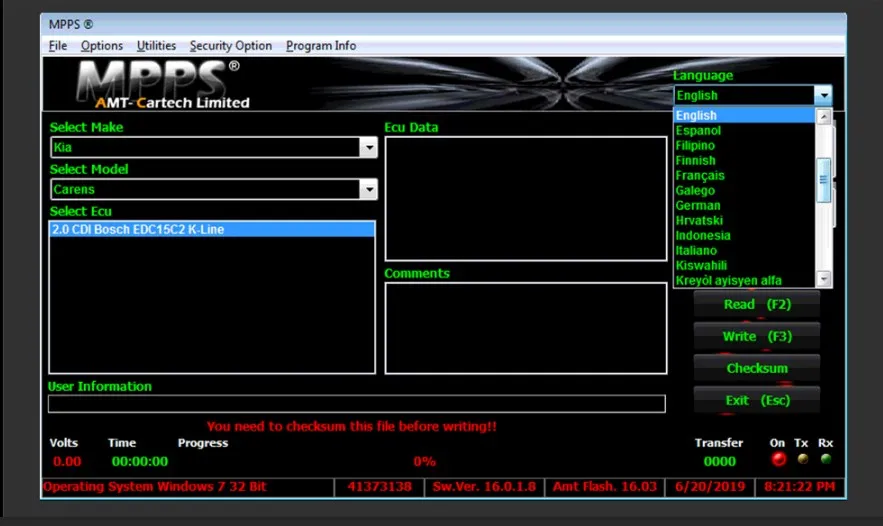883x526 pixels.
Task: Click the Write (F3) button
Action: pyautogui.click(x=756, y=337)
